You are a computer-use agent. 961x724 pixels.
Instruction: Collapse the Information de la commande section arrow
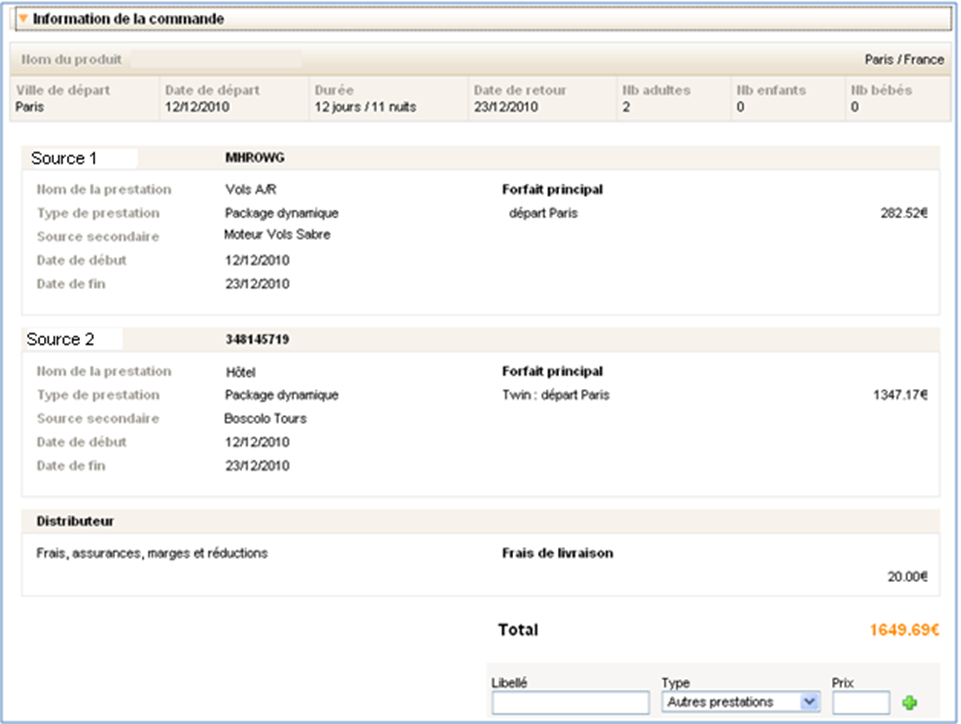23,19
